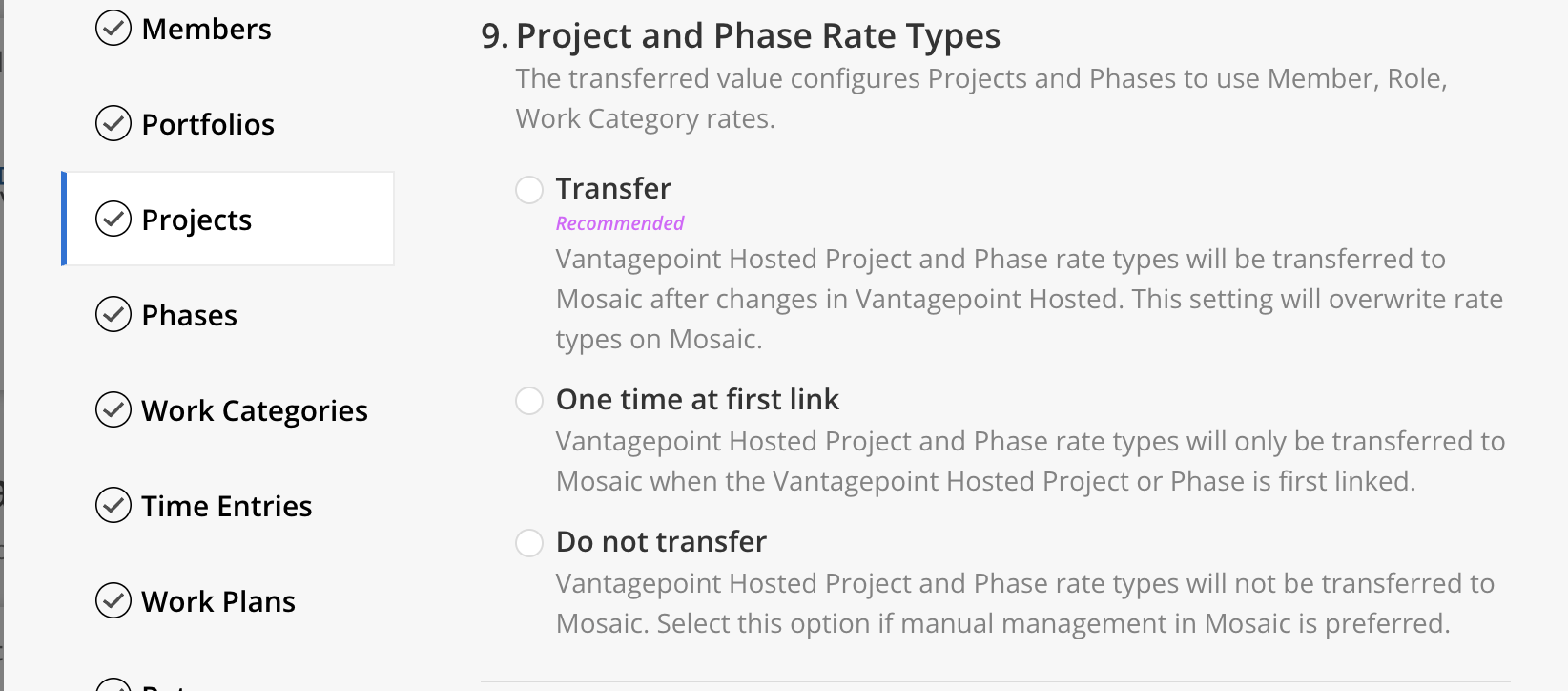Click the Time Entries checkmark icon

[x=113, y=505]
